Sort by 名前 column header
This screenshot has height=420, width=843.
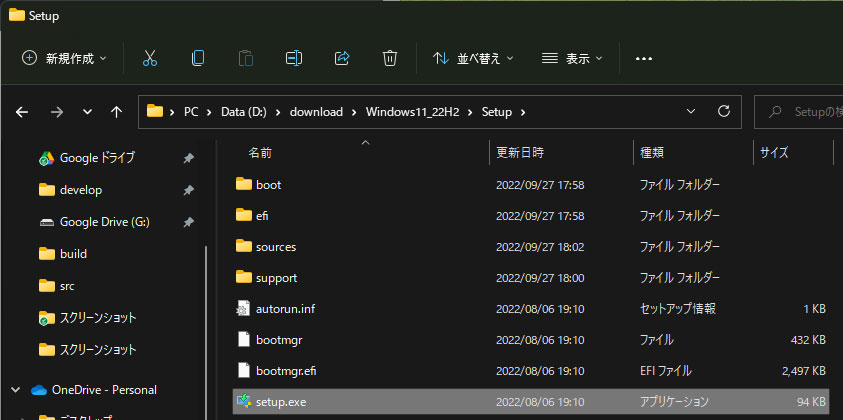tap(260, 153)
